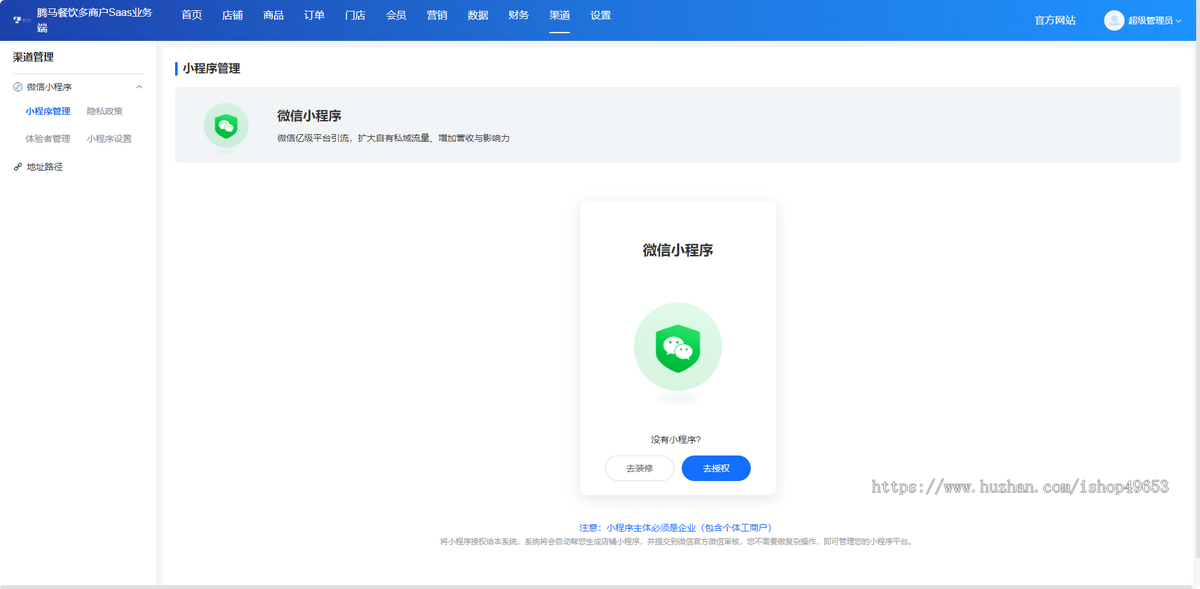This screenshot has height=589, width=1200.
Task: Open the 设置 menu
Action: pyautogui.click(x=601, y=15)
